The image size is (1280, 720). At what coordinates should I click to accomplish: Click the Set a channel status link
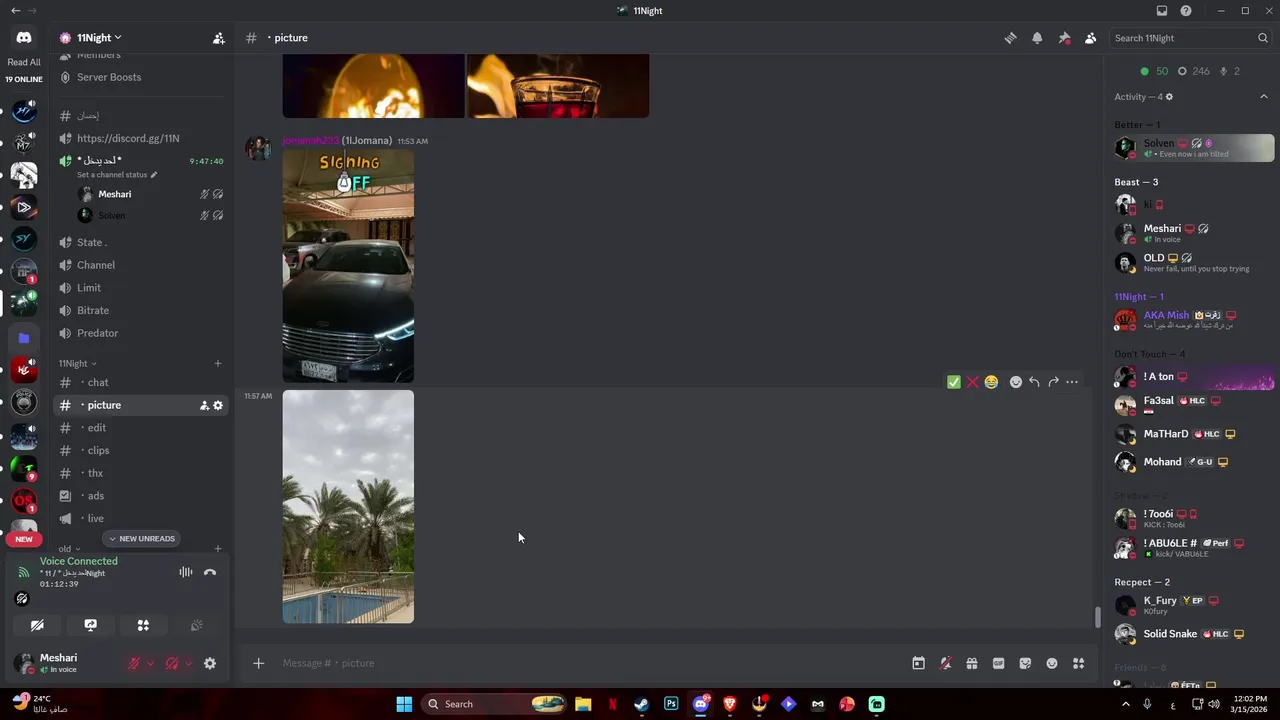point(117,175)
